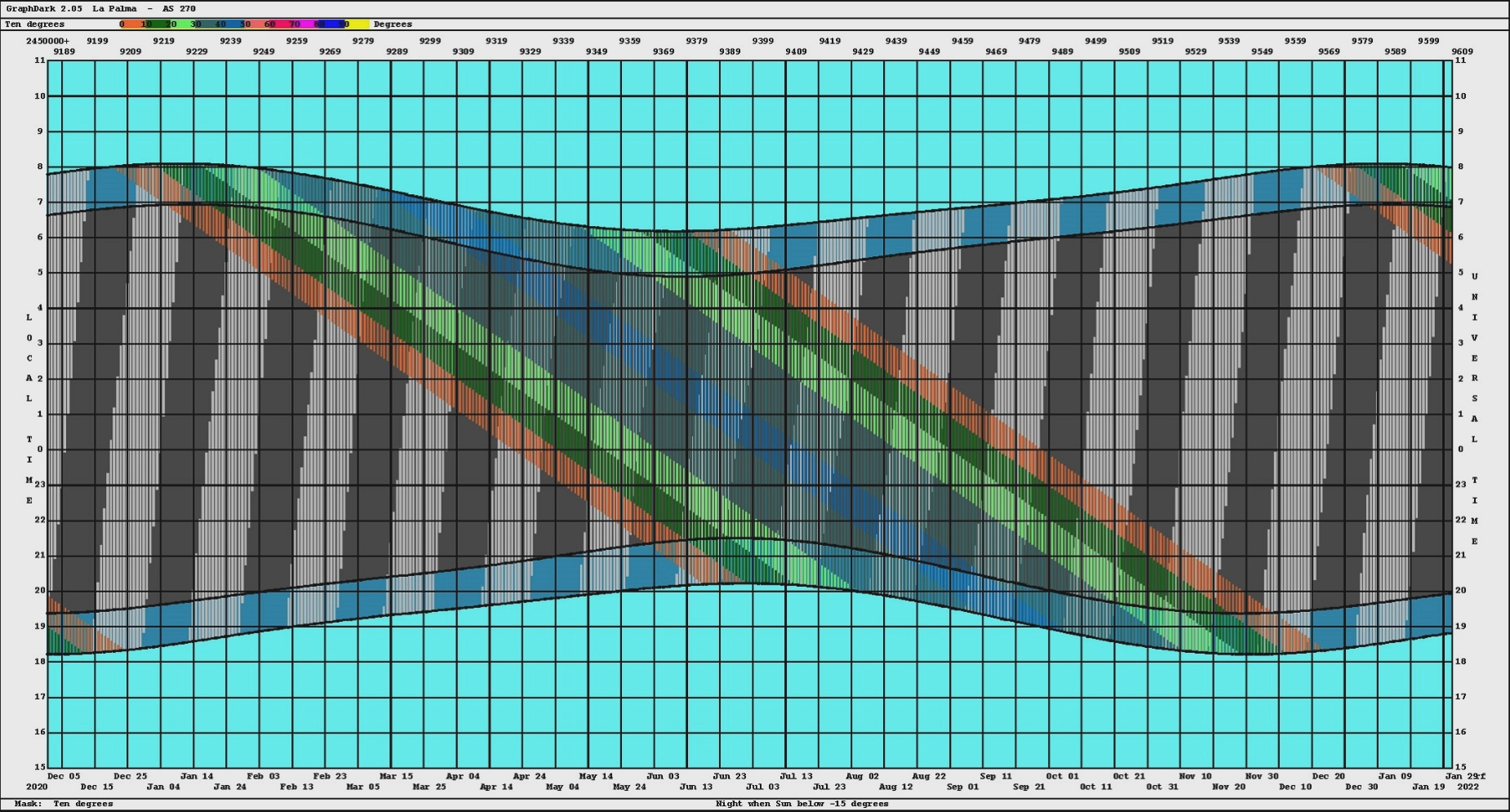Click the 'Jun 23' date axis label

(x=729, y=776)
